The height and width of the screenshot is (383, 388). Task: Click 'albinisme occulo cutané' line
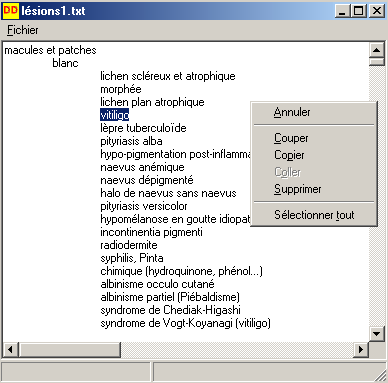tap(157, 284)
